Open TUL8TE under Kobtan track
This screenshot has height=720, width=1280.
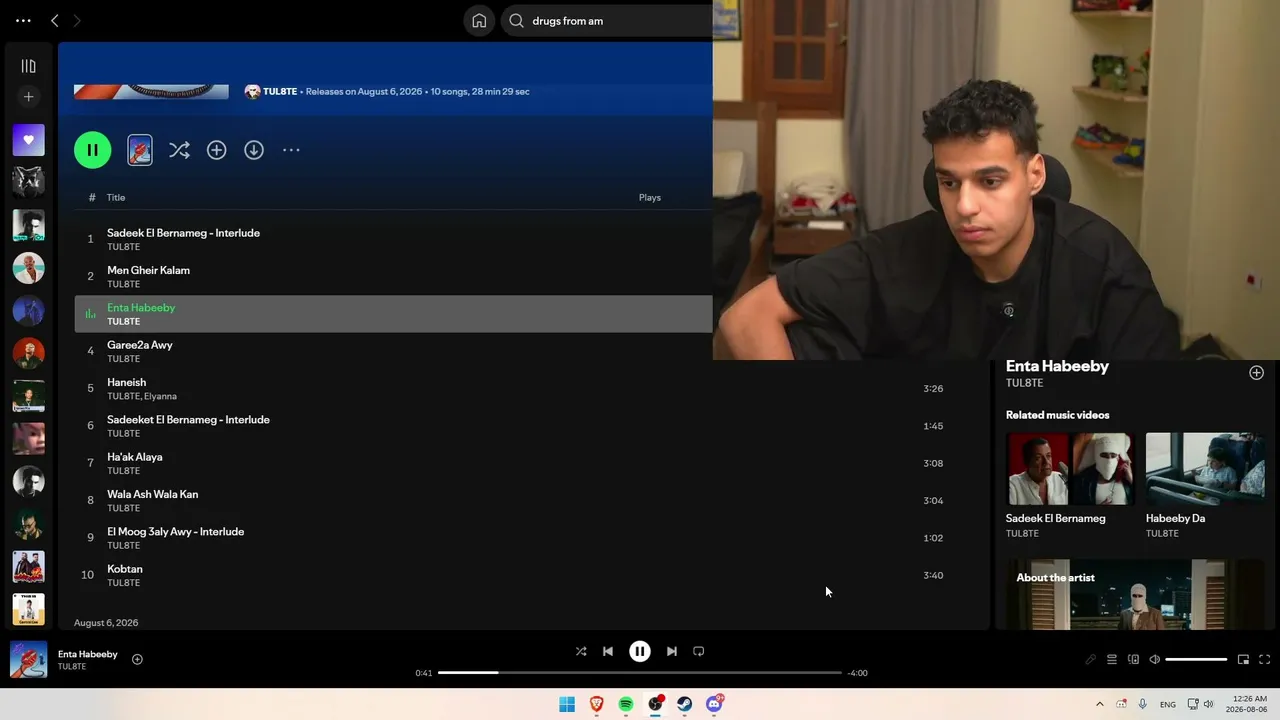click(124, 583)
